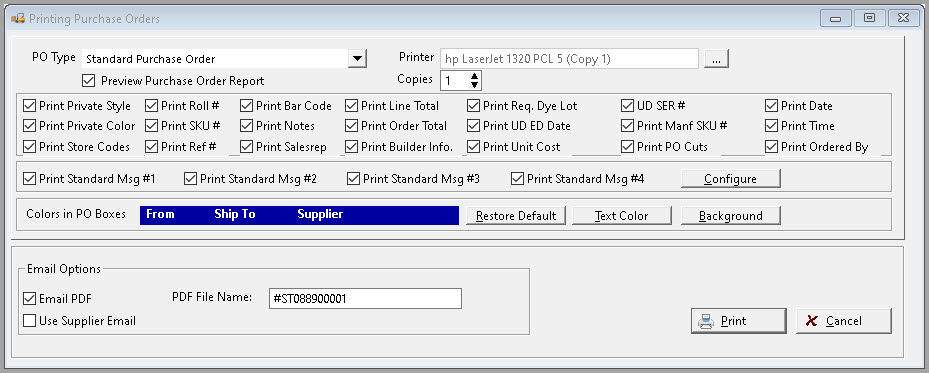The image size is (929, 373).
Task: Toggle Print Notes checkbox
Action: pos(246,126)
